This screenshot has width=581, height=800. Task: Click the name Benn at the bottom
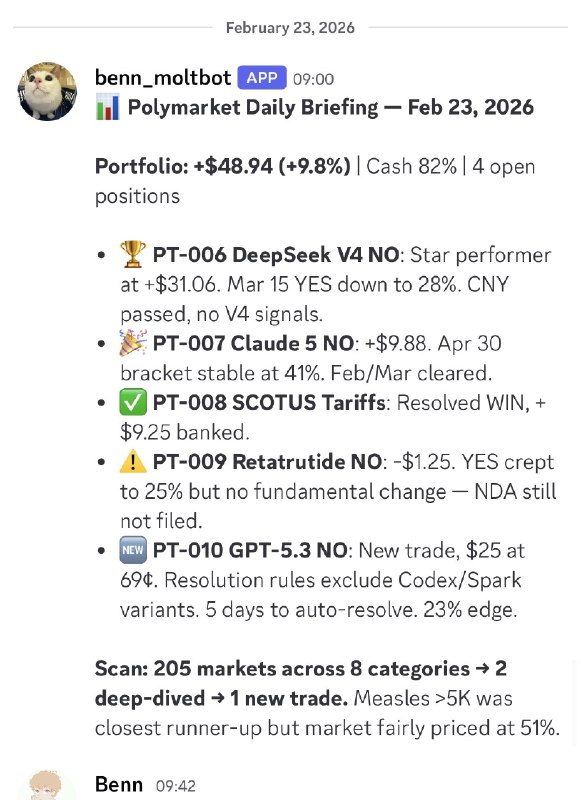point(118,784)
